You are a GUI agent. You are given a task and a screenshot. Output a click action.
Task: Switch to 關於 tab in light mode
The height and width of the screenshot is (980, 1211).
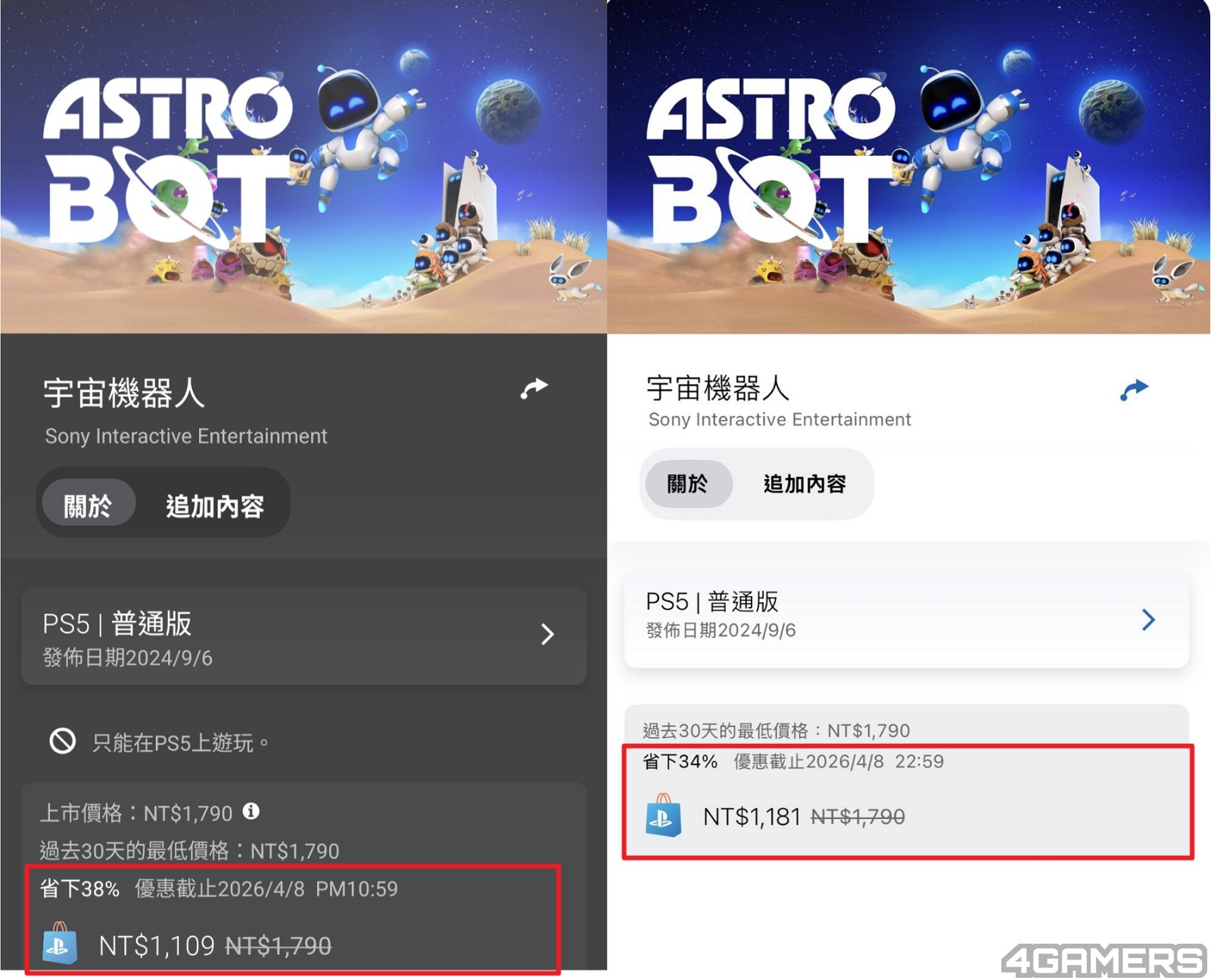[x=688, y=484]
